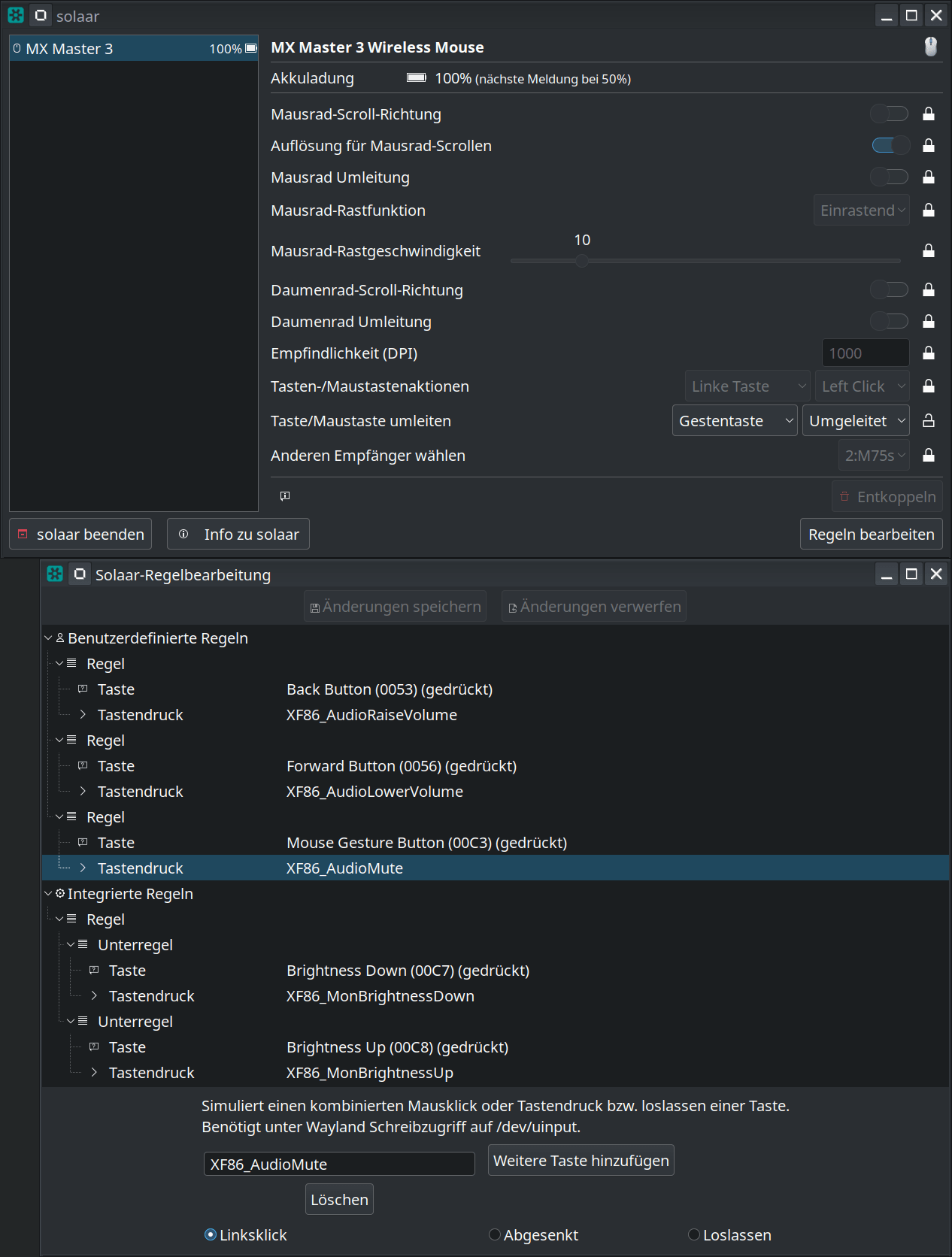952x1257 pixels.
Task: Enable the Mausrad Umleitung switch
Action: click(x=889, y=177)
